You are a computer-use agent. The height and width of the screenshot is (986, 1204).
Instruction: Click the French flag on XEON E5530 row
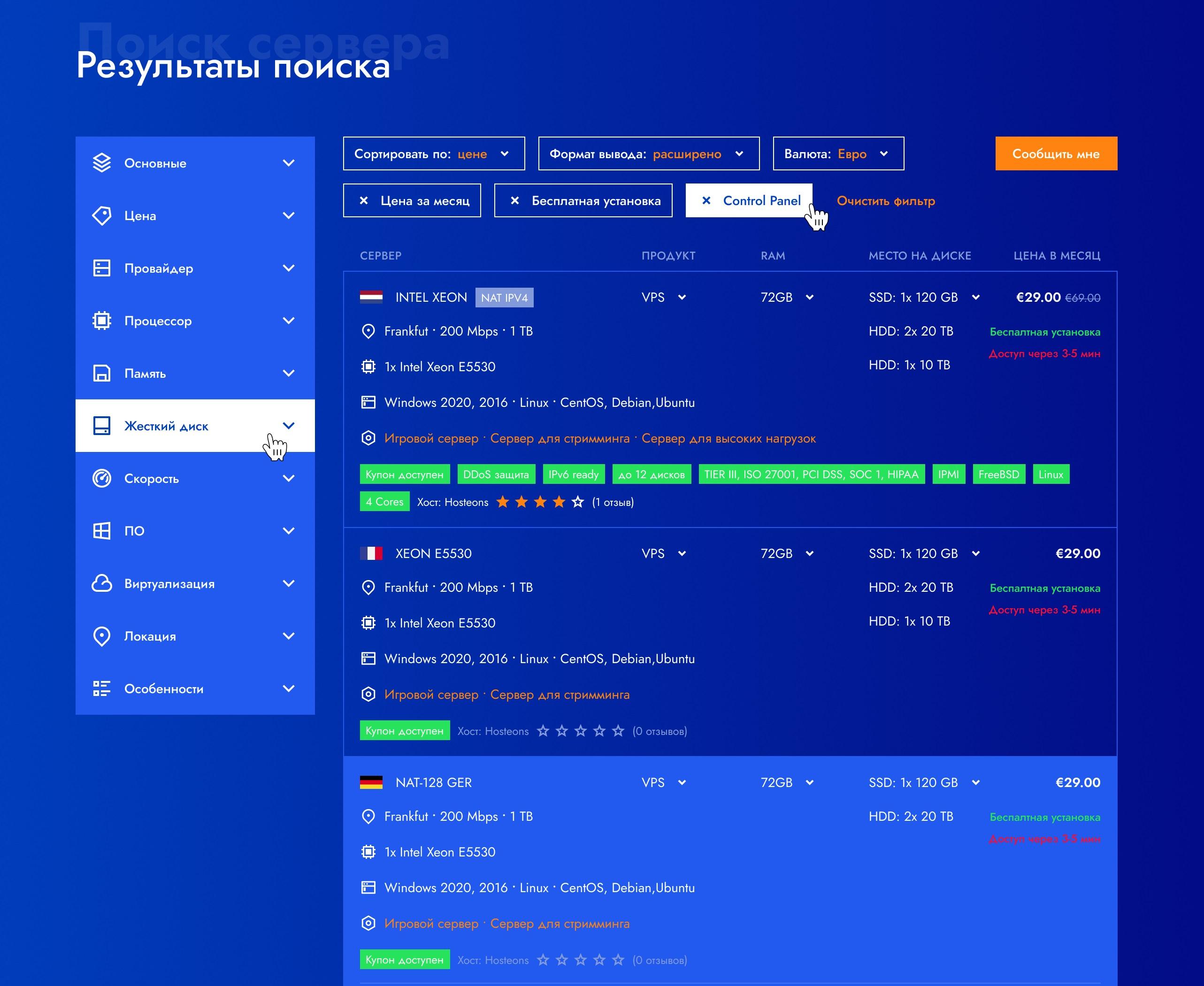(x=371, y=553)
